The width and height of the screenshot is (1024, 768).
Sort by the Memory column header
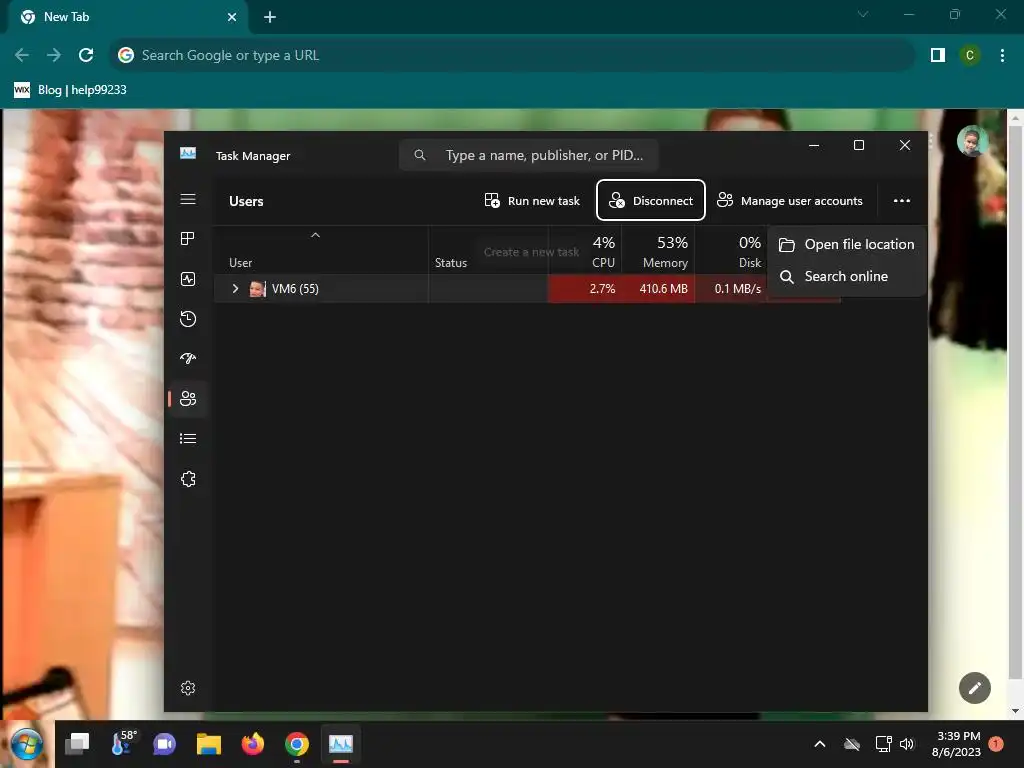click(x=658, y=251)
